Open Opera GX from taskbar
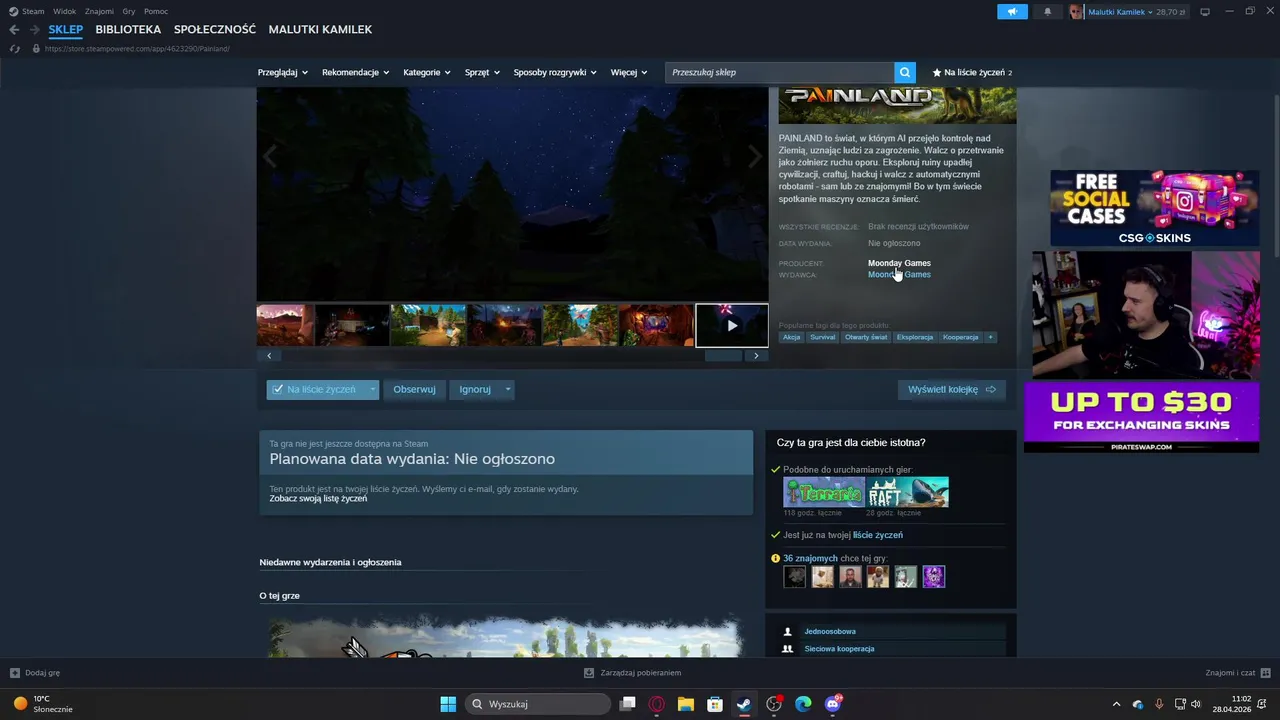The image size is (1280, 720). click(657, 704)
